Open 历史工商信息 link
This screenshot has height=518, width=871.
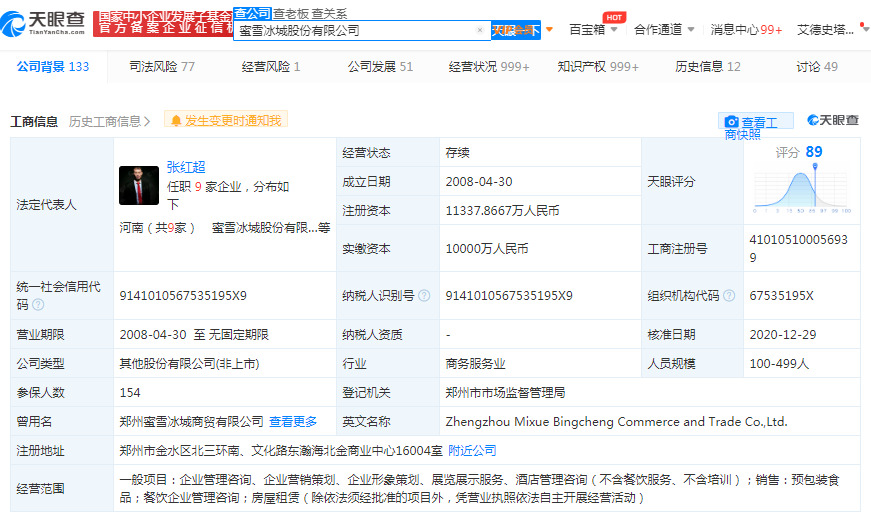(x=109, y=122)
